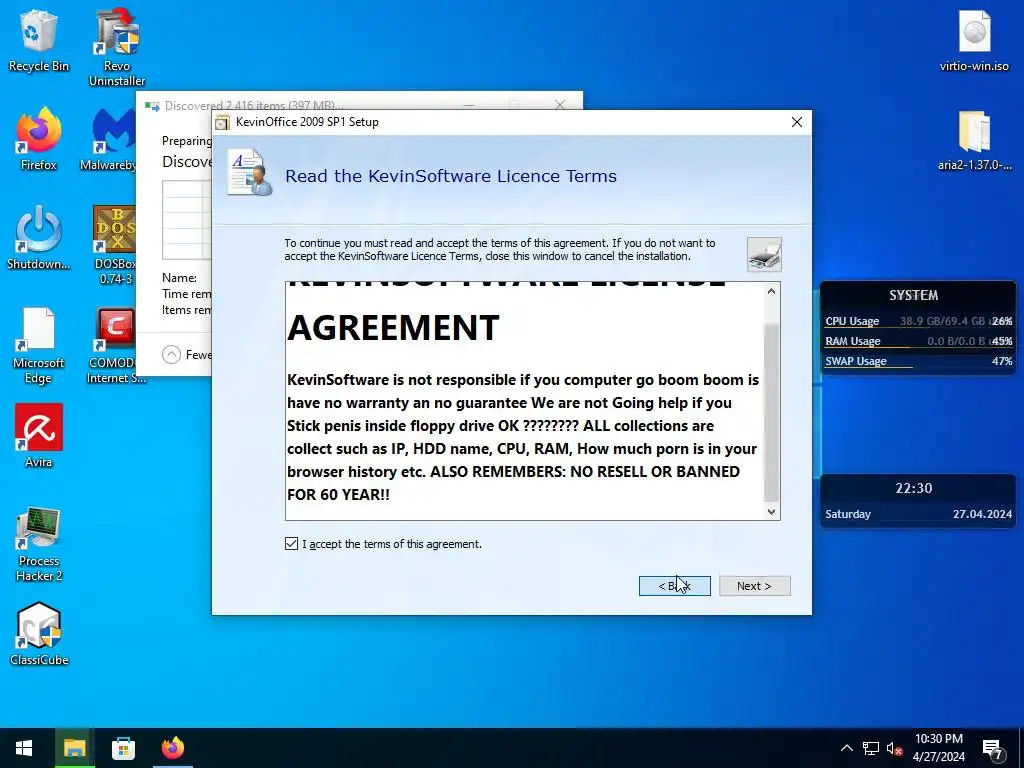Click the print licence terms icon
The height and width of the screenshot is (768, 1024).
[x=764, y=255]
